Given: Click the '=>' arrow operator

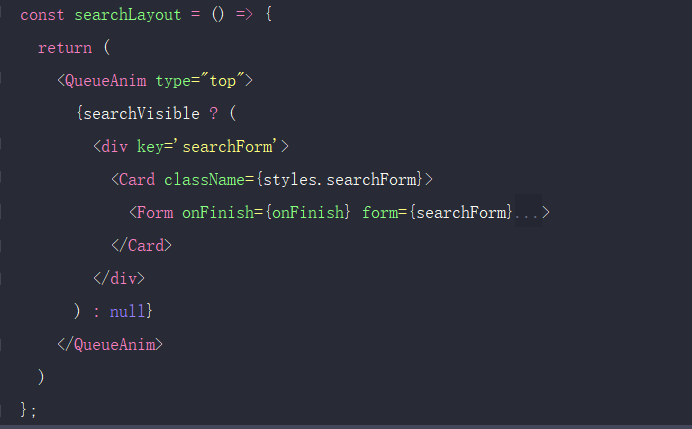Looking at the screenshot, I should 244,15.
